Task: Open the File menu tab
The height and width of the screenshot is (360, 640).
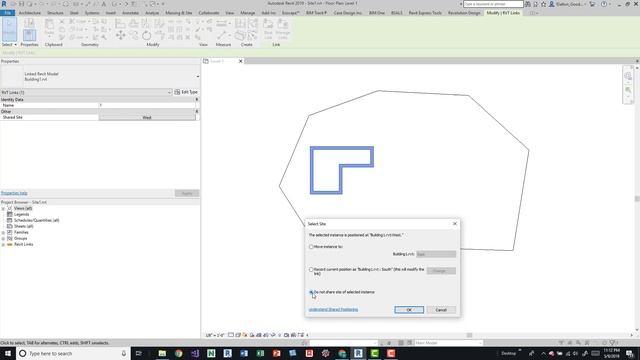Action: click(7, 13)
